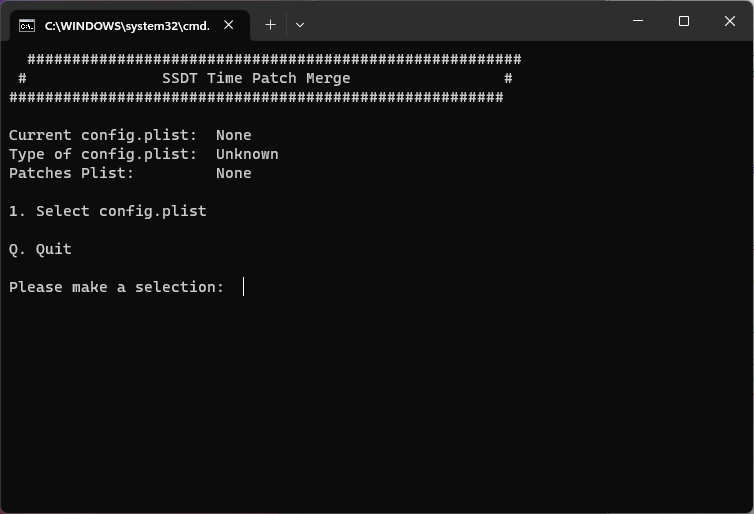Click the "SSDT Time Patch Merge" header text
754x514 pixels.
256,78
